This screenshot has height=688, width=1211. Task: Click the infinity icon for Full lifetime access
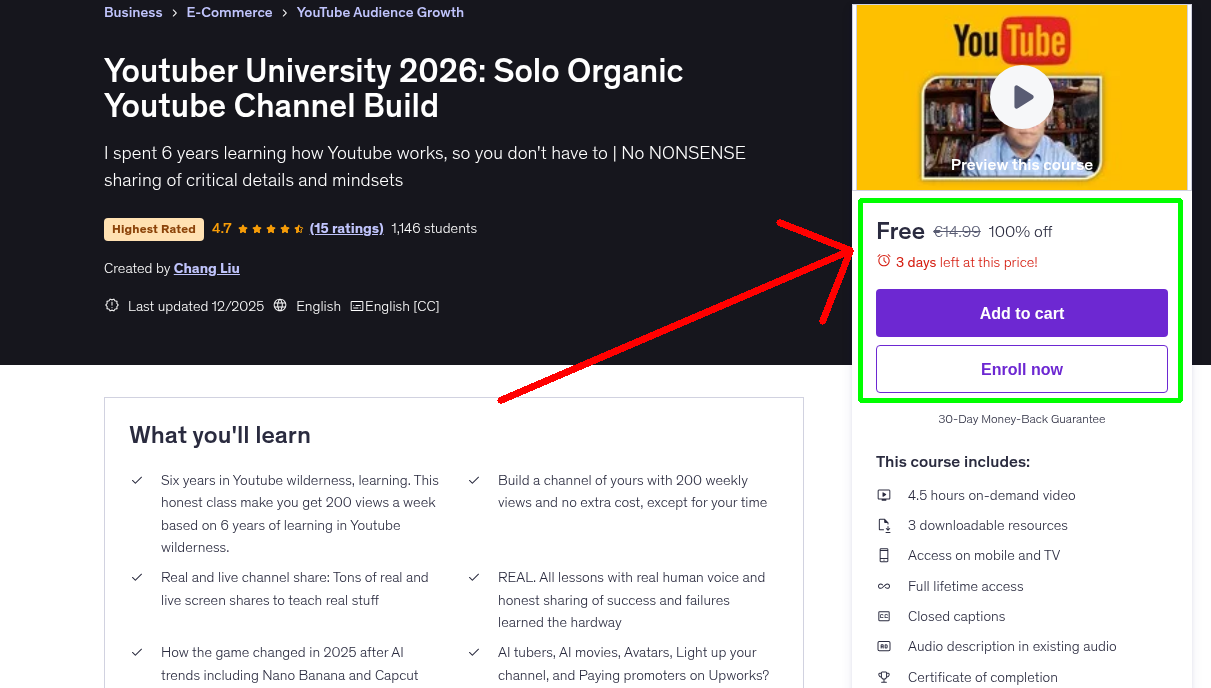point(884,586)
